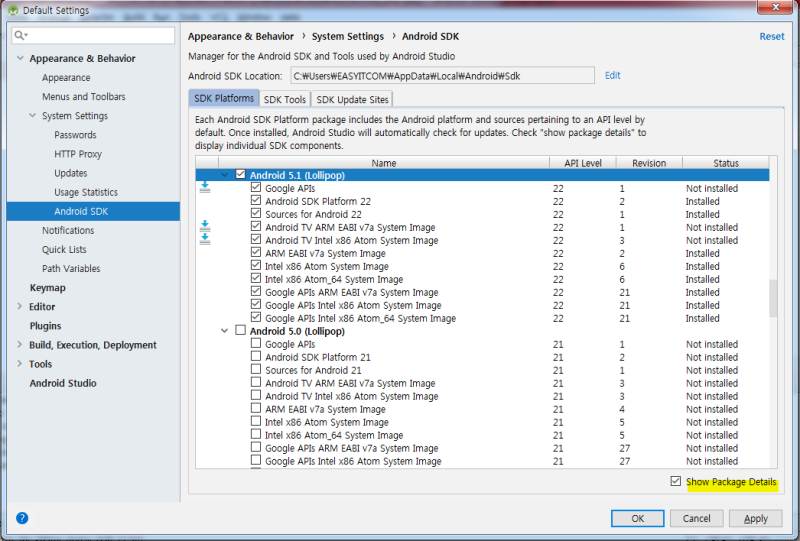The width and height of the screenshot is (800, 541).
Task: Click the download icon beside Google APIs 22
Action: [x=205, y=187]
